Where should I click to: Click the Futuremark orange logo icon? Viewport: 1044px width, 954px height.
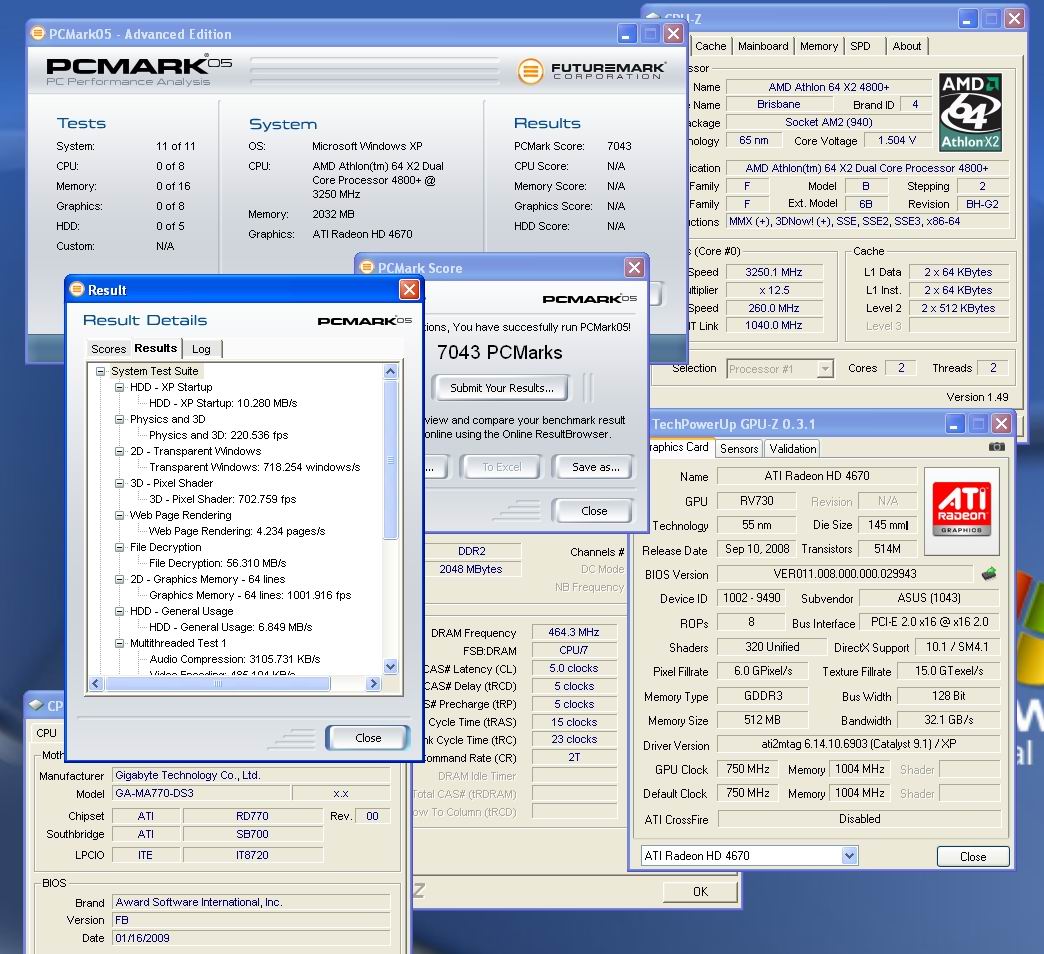(531, 71)
